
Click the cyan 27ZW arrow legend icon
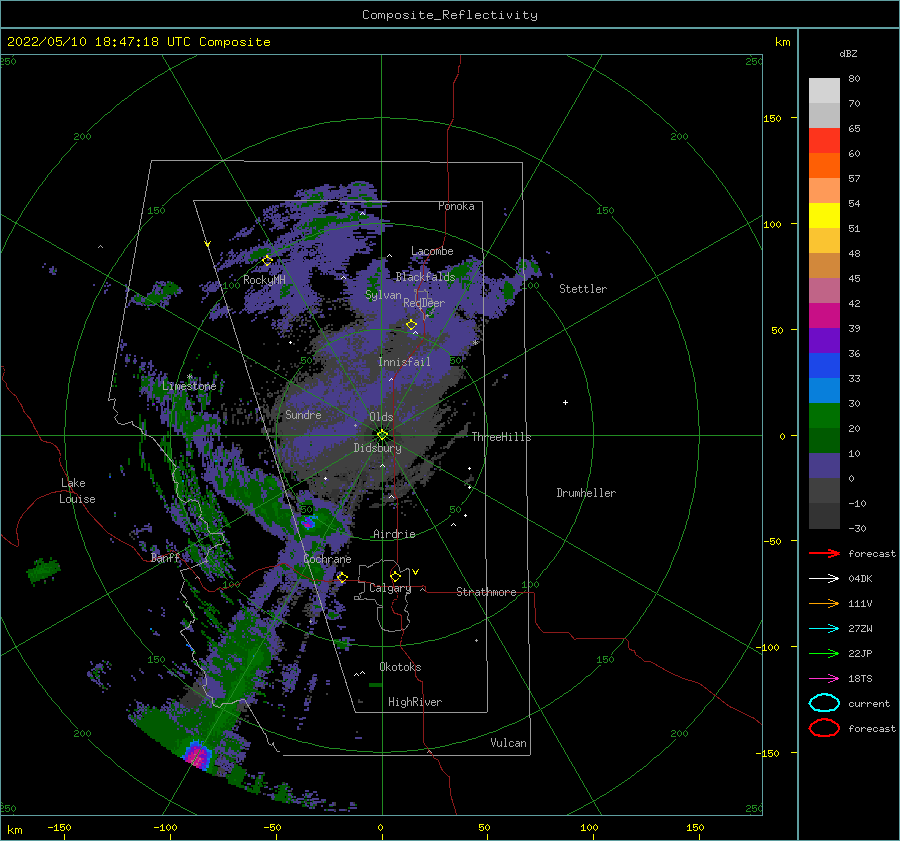(x=824, y=629)
